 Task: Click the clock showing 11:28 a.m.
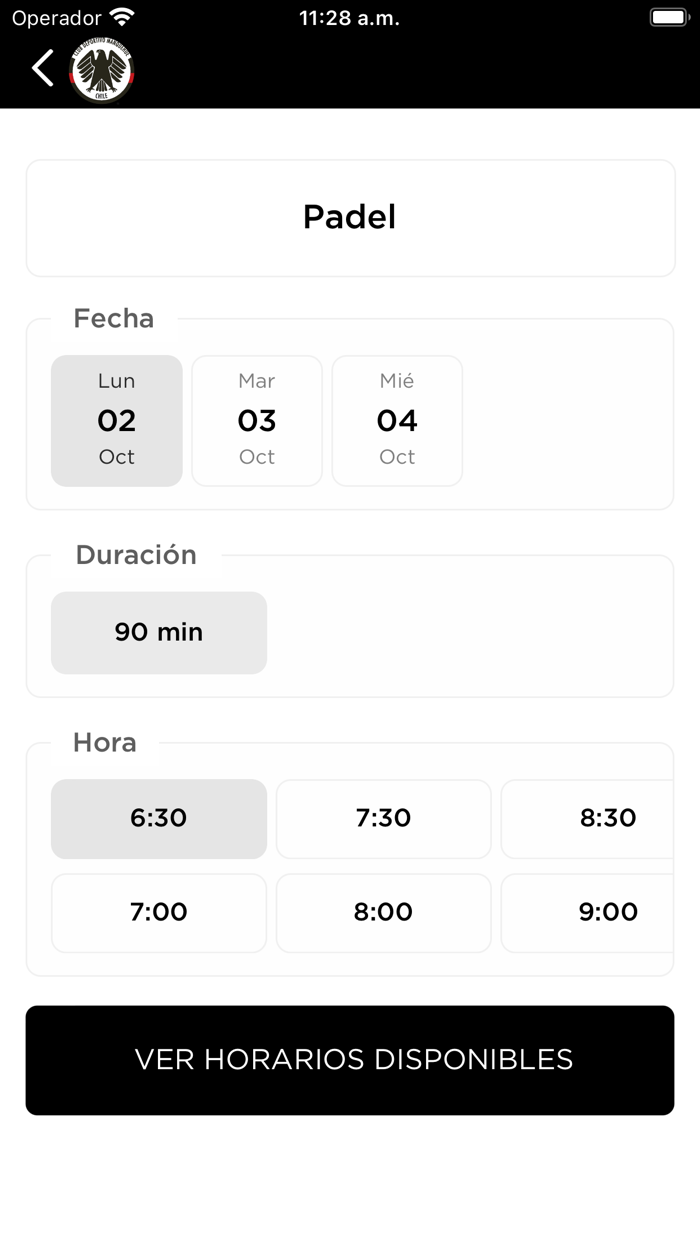tap(349, 17)
